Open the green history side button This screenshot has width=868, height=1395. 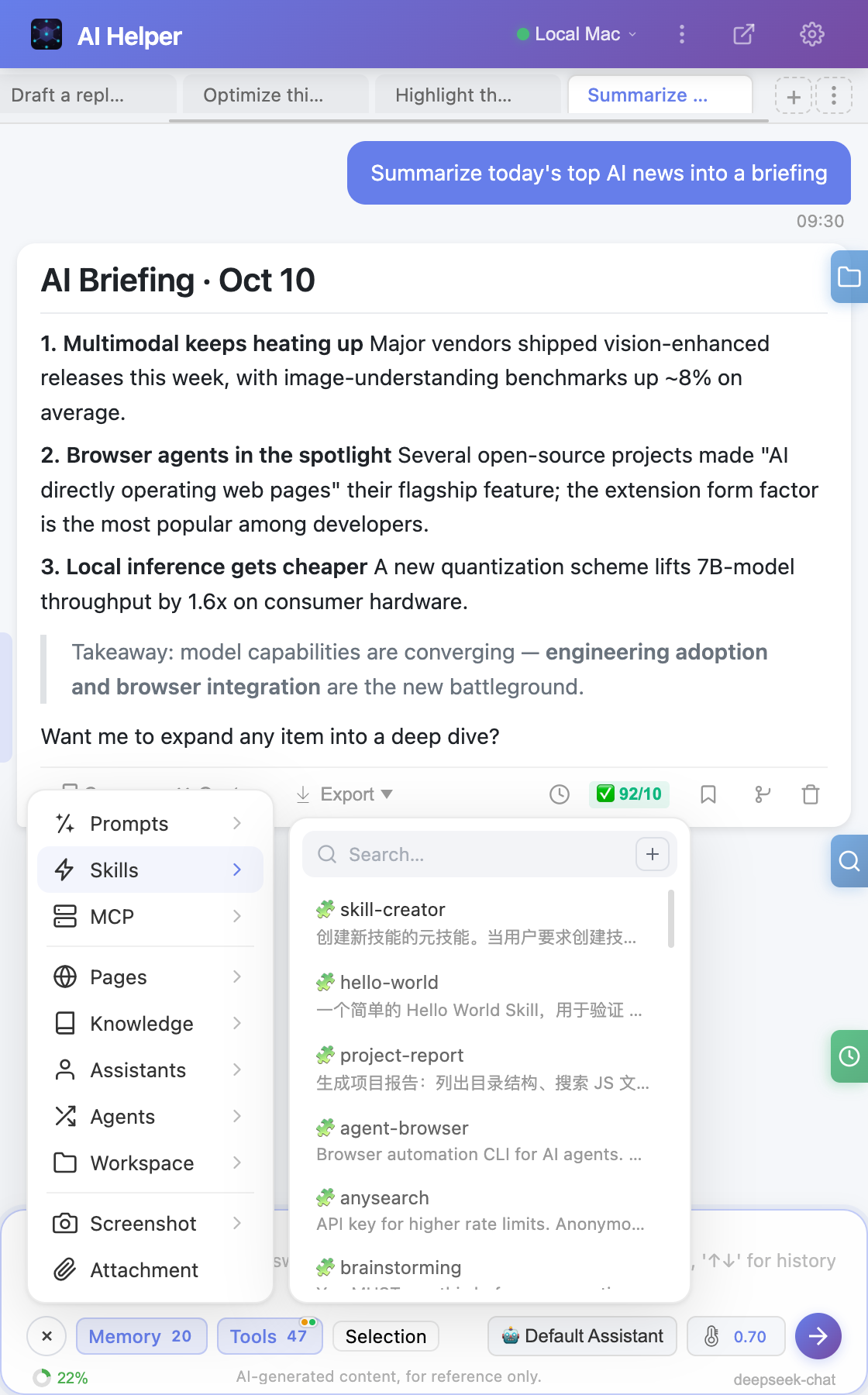tap(849, 1056)
